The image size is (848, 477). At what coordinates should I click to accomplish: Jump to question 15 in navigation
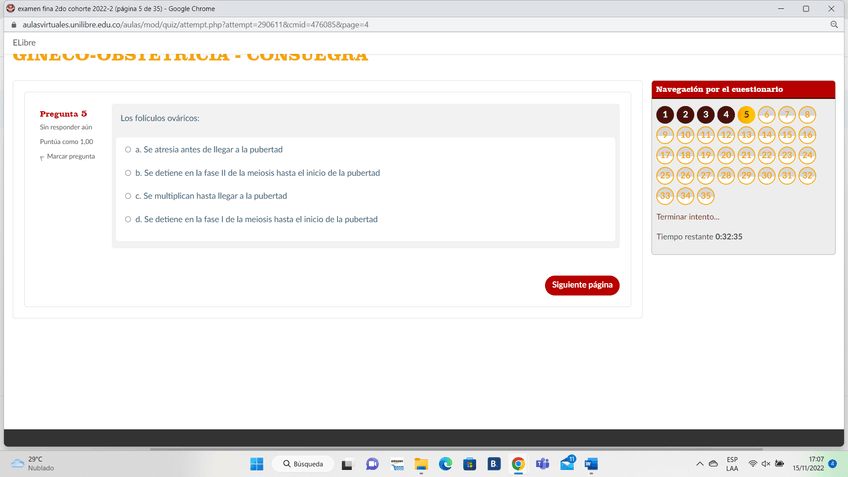787,135
